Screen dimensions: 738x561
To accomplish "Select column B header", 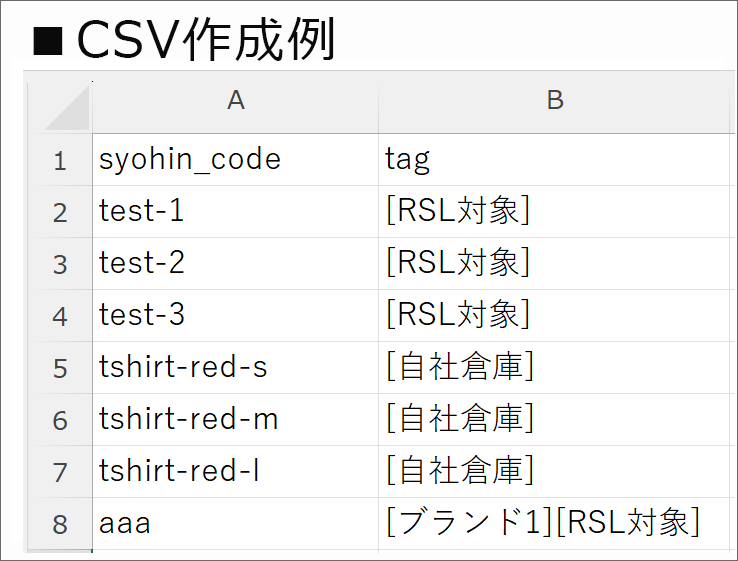I will (555, 100).
